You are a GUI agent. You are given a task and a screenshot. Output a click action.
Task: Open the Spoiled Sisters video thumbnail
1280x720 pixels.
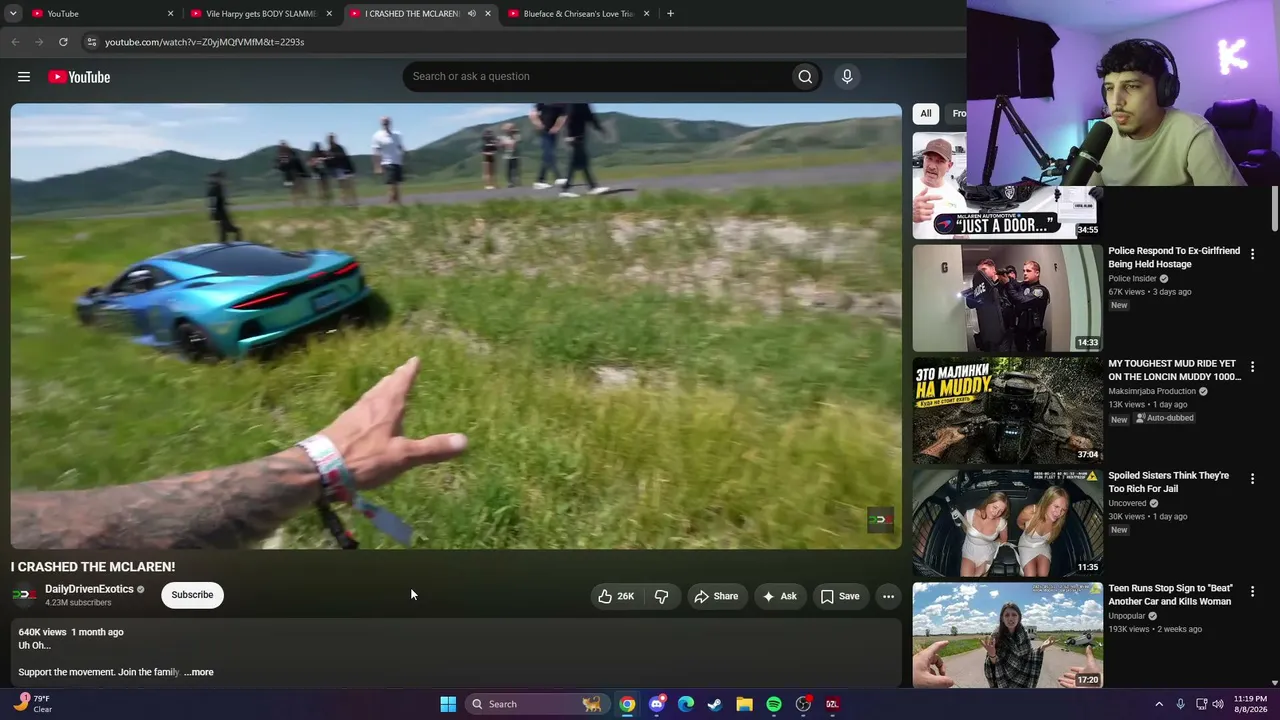[1007, 523]
